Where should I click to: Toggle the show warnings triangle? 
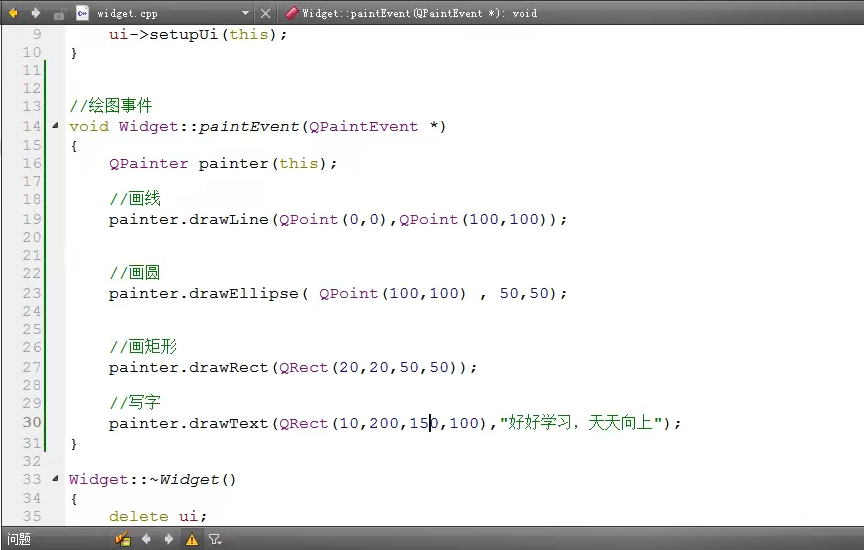point(192,540)
